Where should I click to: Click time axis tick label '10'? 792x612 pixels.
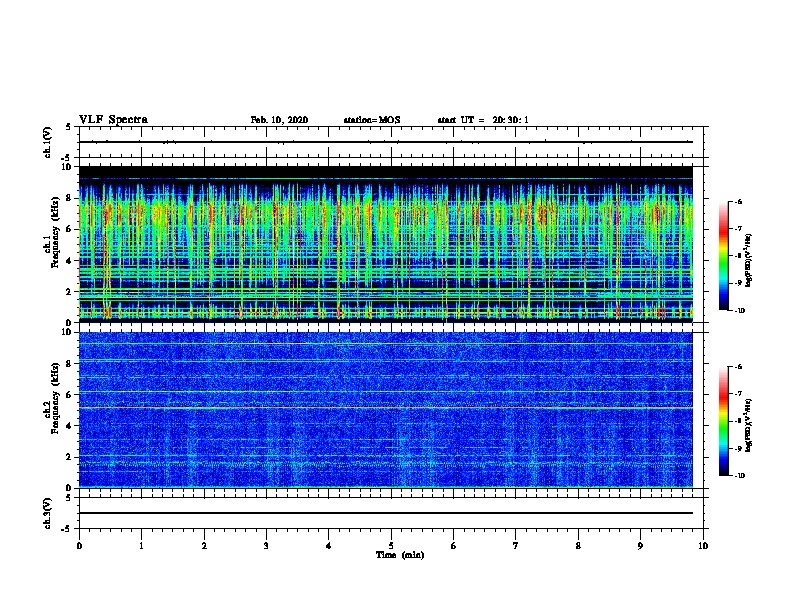click(x=703, y=545)
